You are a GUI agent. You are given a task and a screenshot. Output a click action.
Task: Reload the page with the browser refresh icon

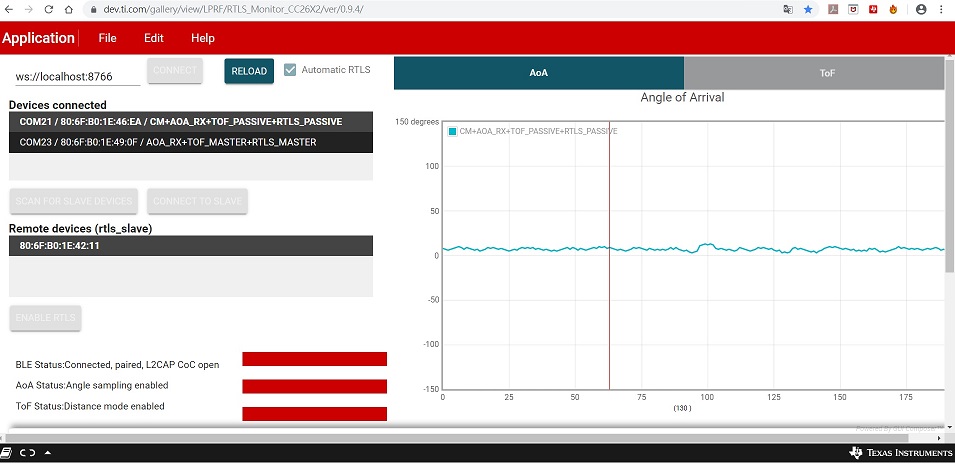point(49,10)
